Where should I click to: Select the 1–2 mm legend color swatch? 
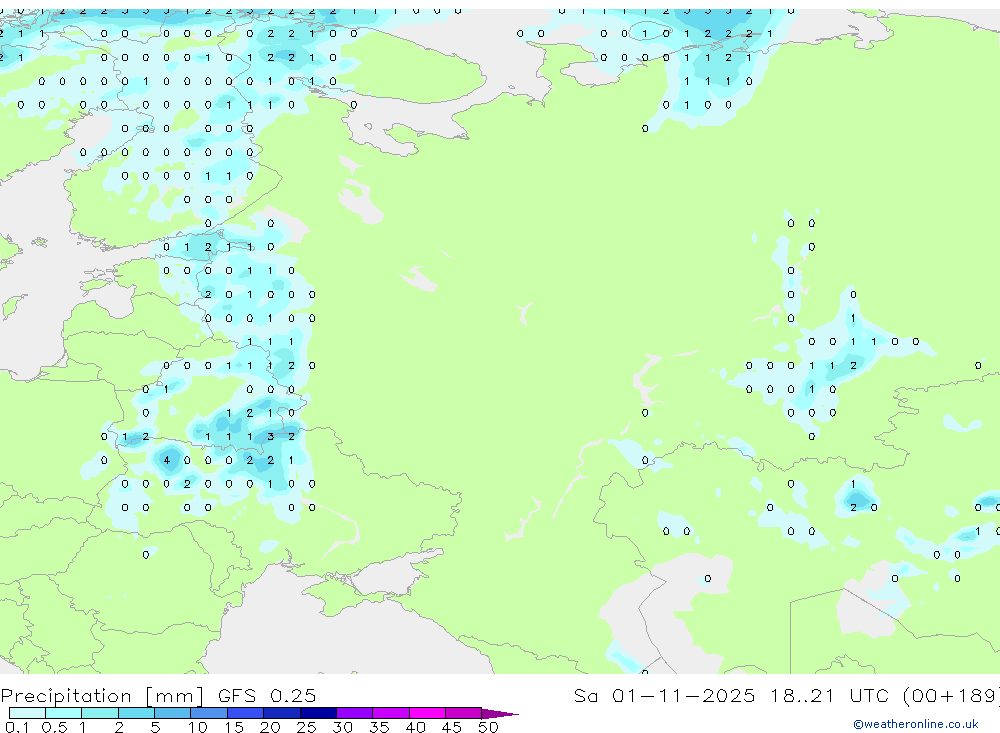[100, 713]
